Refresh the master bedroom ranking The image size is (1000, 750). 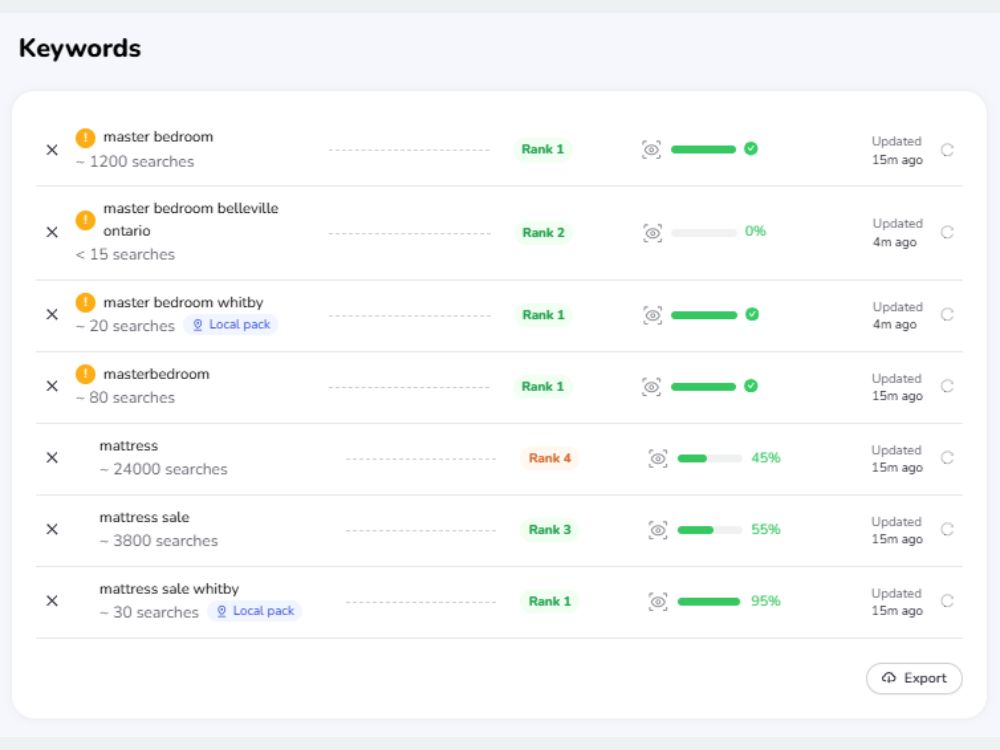tap(947, 150)
